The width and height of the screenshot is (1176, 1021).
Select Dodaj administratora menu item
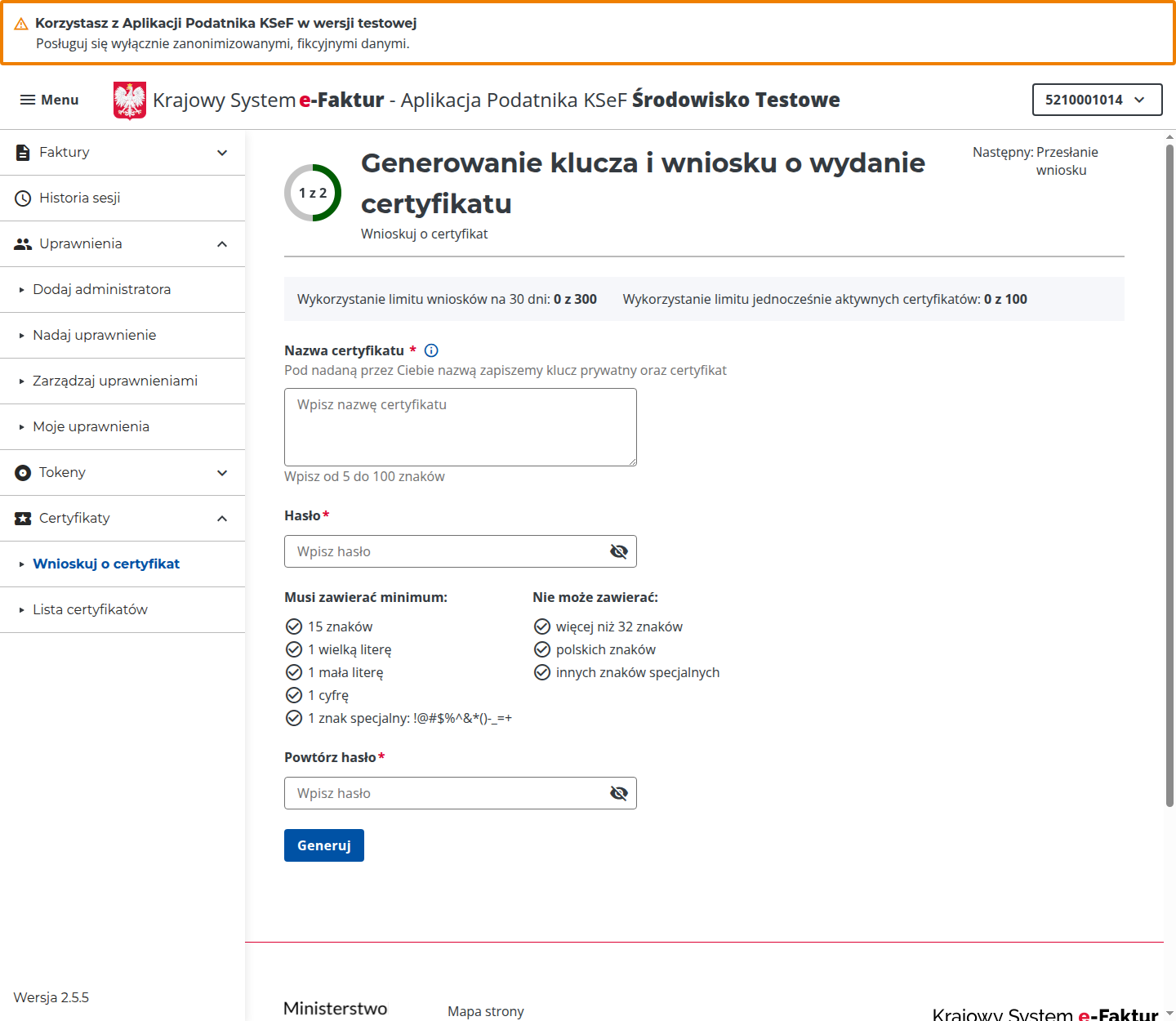click(x=122, y=290)
